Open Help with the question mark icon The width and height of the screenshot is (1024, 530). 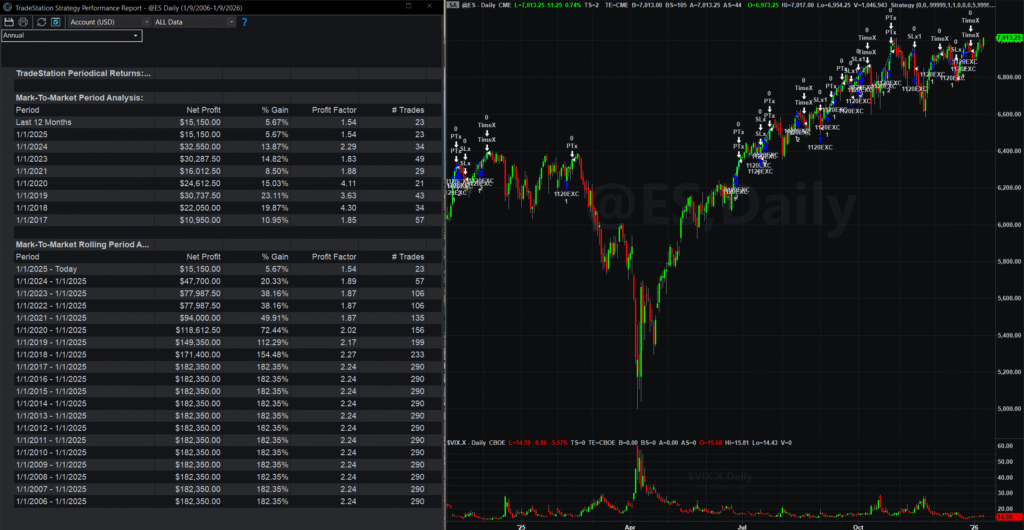point(244,21)
